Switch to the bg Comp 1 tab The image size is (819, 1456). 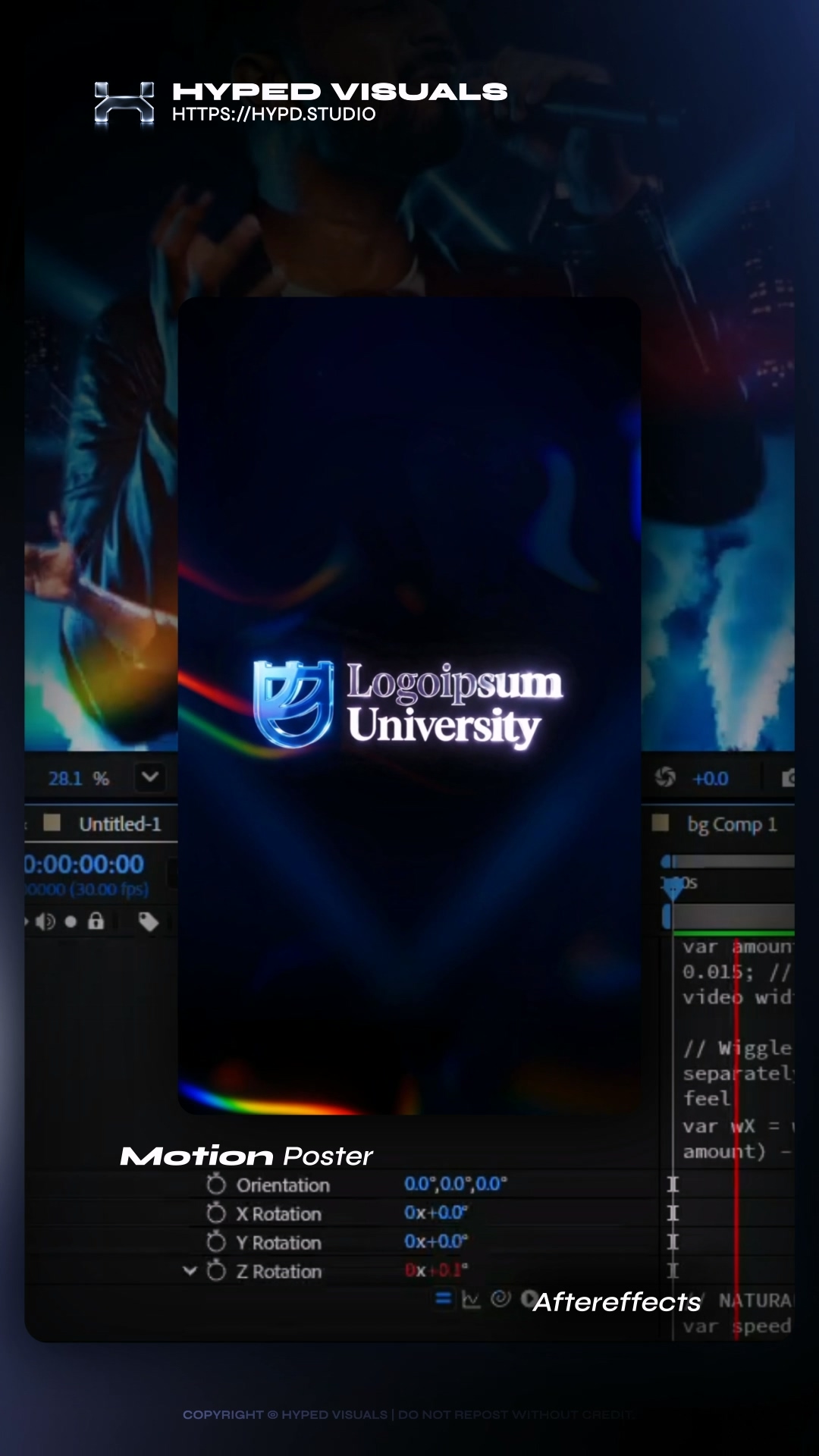coord(731,824)
